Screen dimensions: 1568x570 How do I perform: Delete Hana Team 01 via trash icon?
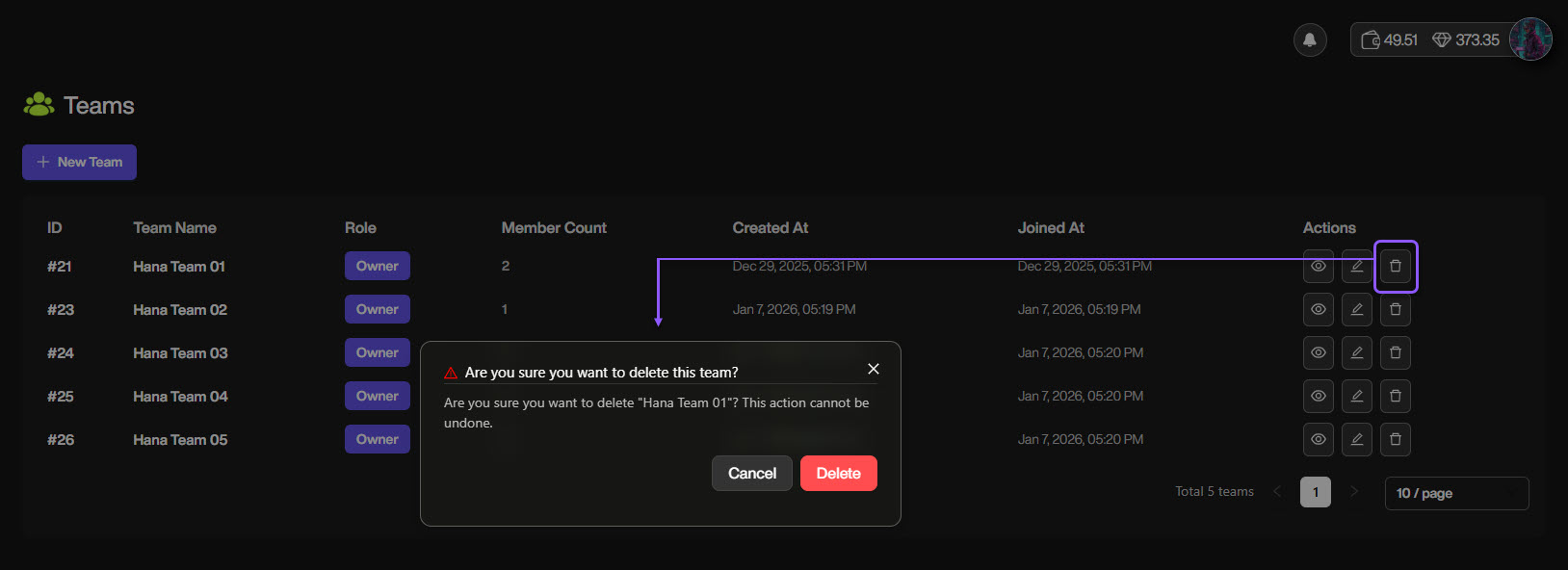pos(1396,266)
